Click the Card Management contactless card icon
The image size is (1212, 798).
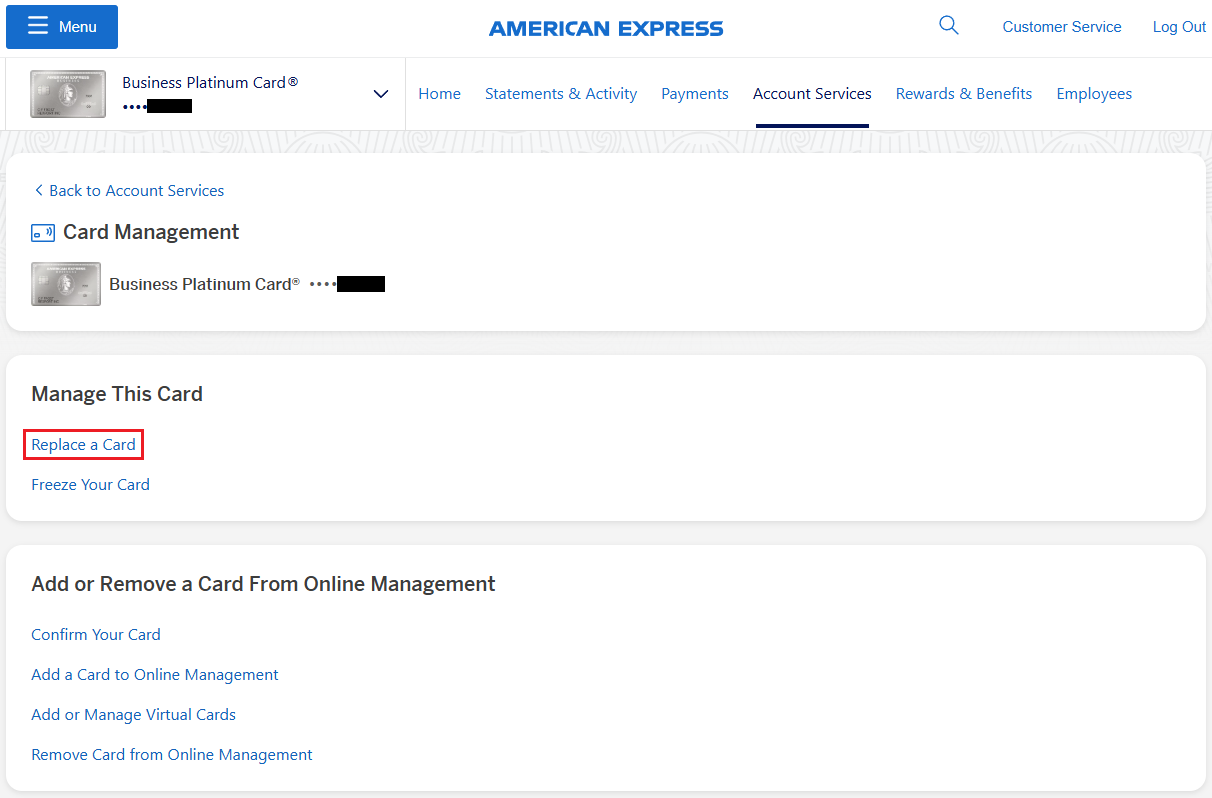pos(43,233)
